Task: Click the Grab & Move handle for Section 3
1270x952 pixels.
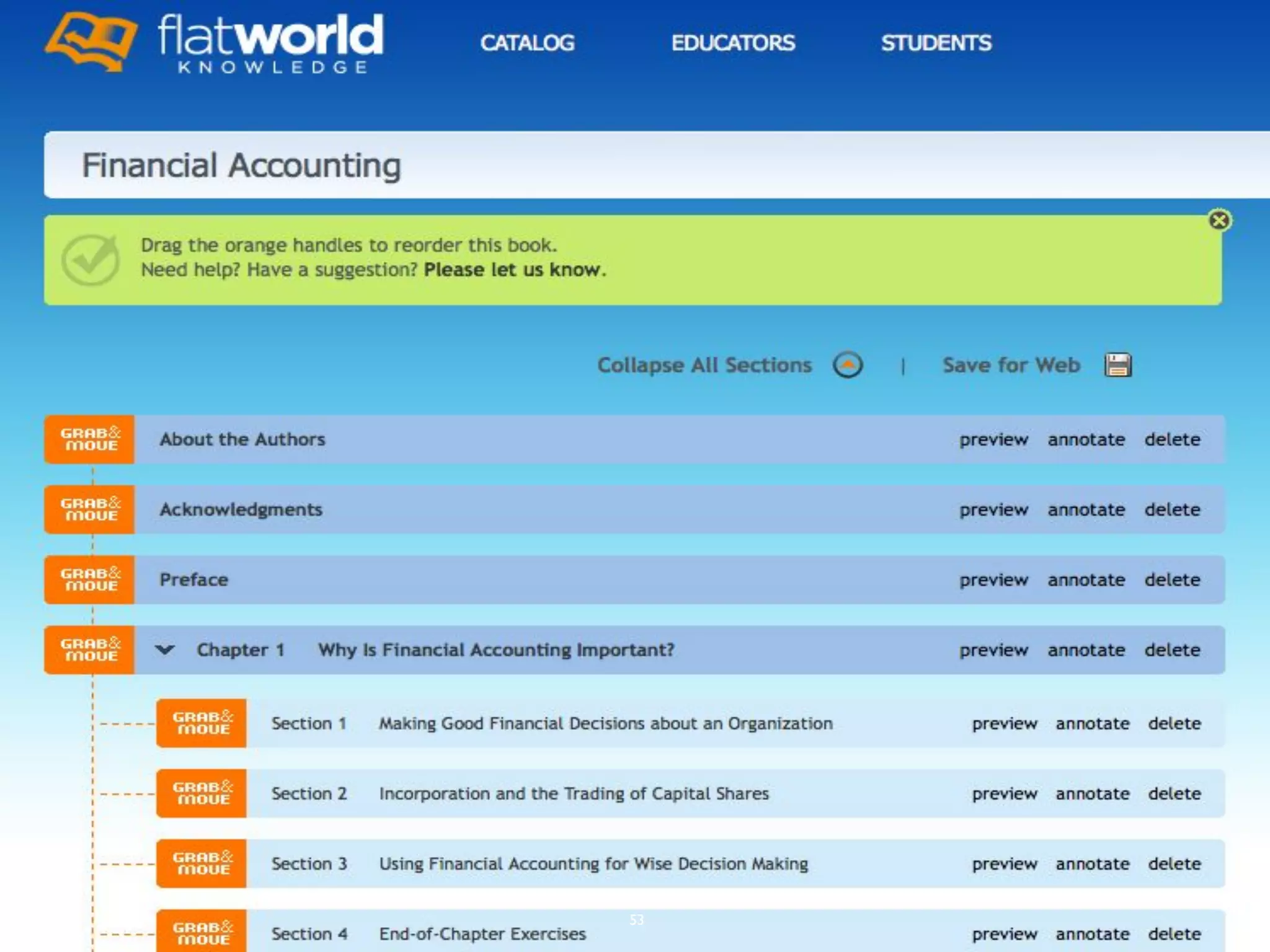Action: click(202, 863)
